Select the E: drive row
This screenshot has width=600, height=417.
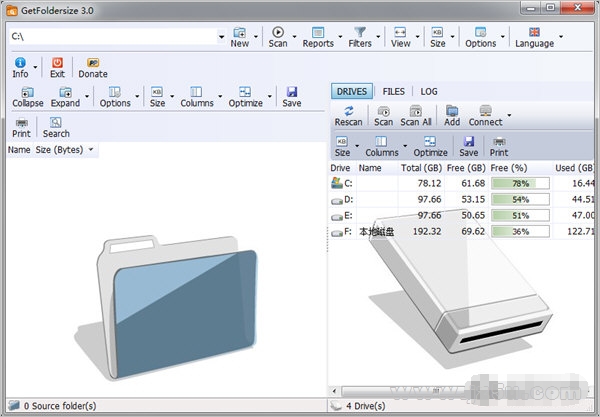[462, 215]
